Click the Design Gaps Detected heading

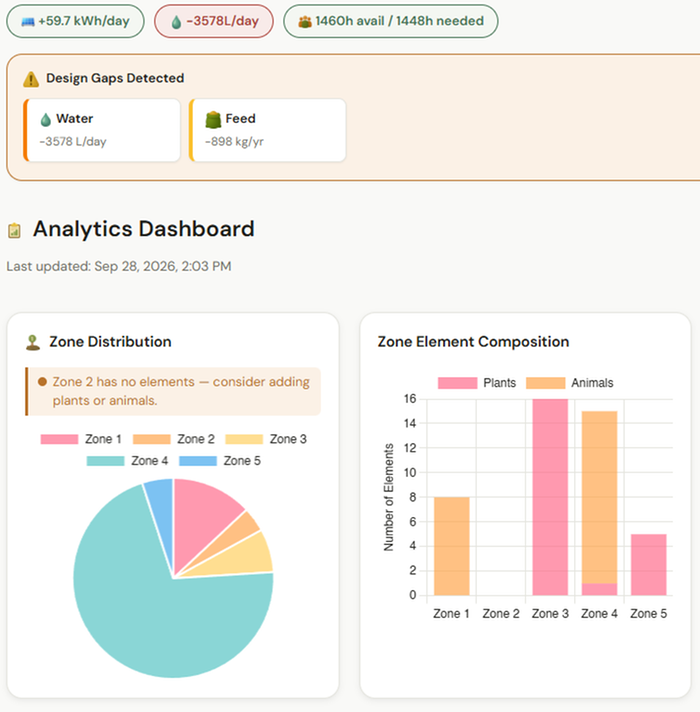115,78
